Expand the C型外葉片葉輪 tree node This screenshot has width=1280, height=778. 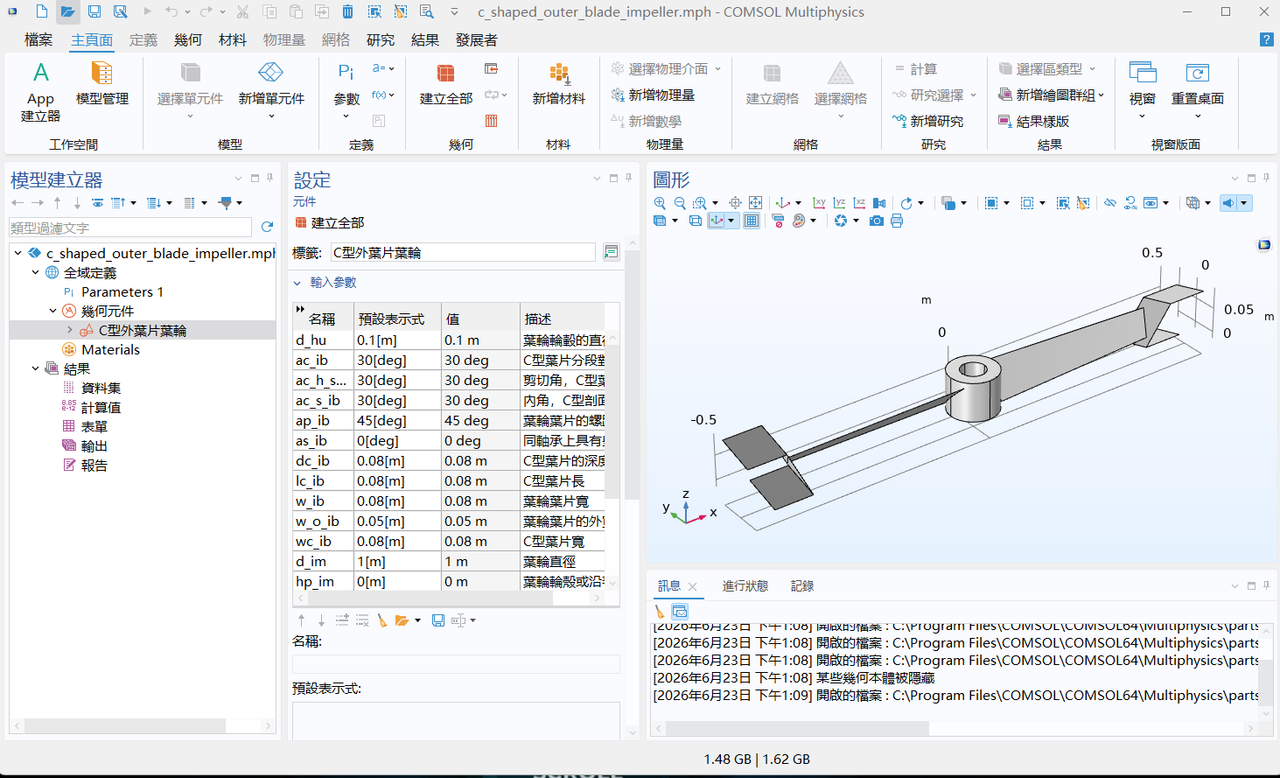69,330
